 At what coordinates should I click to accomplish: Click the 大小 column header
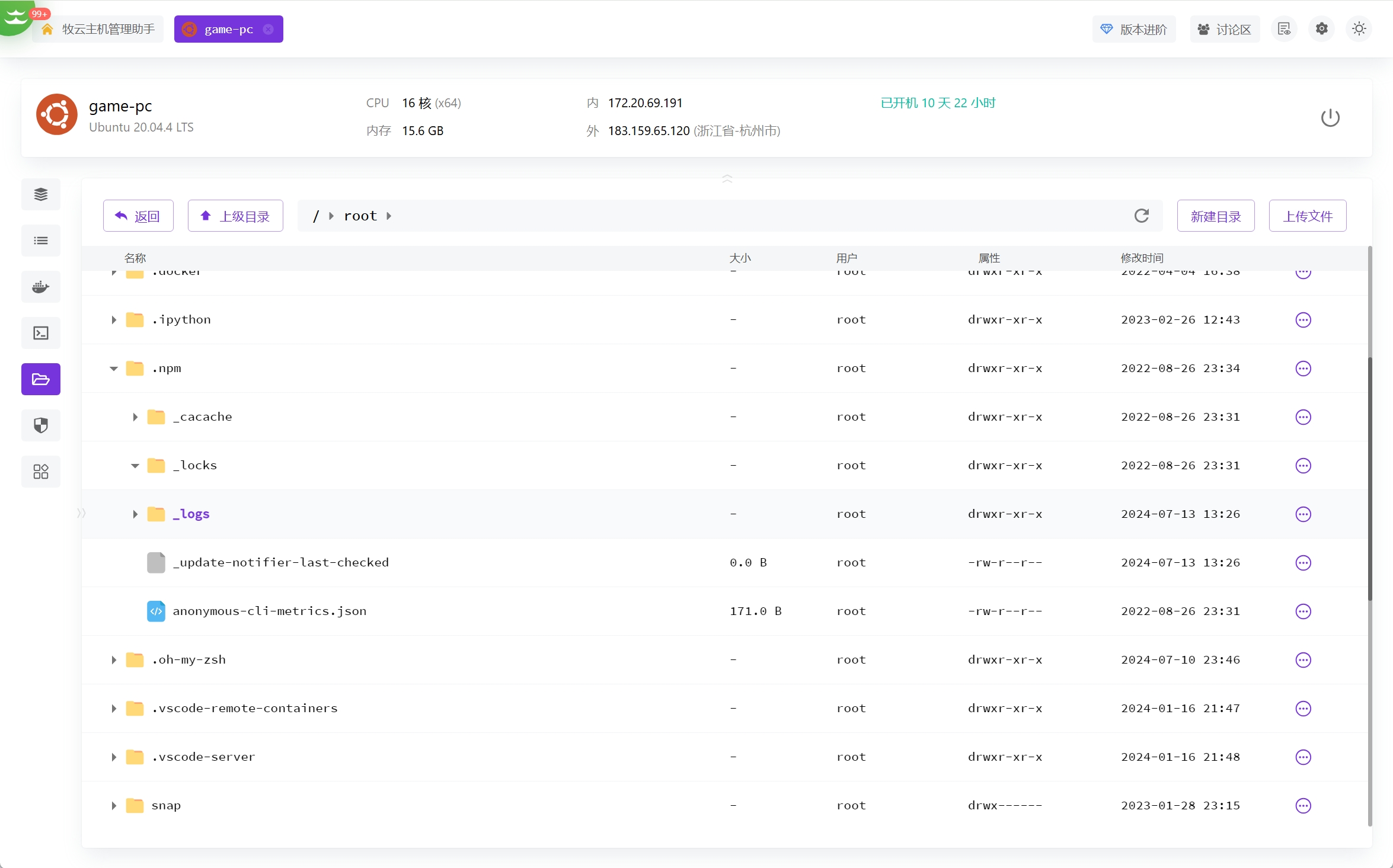740,258
